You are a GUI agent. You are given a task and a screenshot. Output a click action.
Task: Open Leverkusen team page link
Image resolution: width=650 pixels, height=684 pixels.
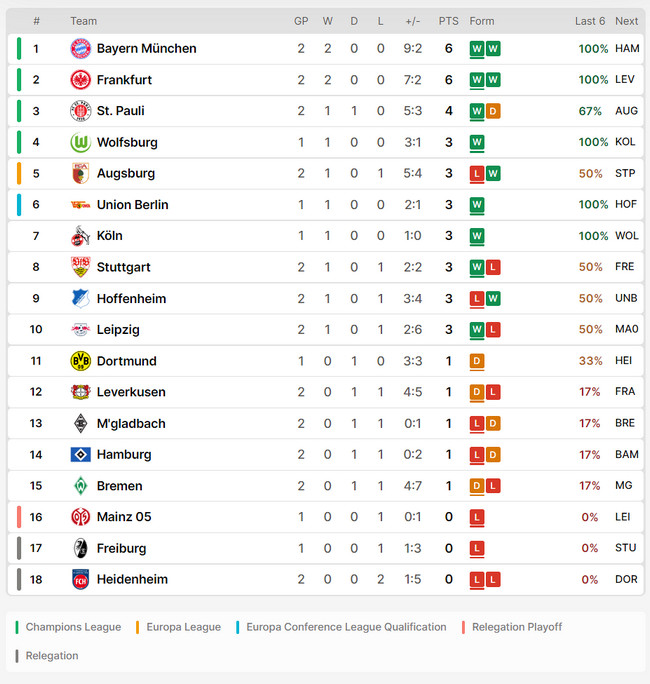(x=131, y=392)
